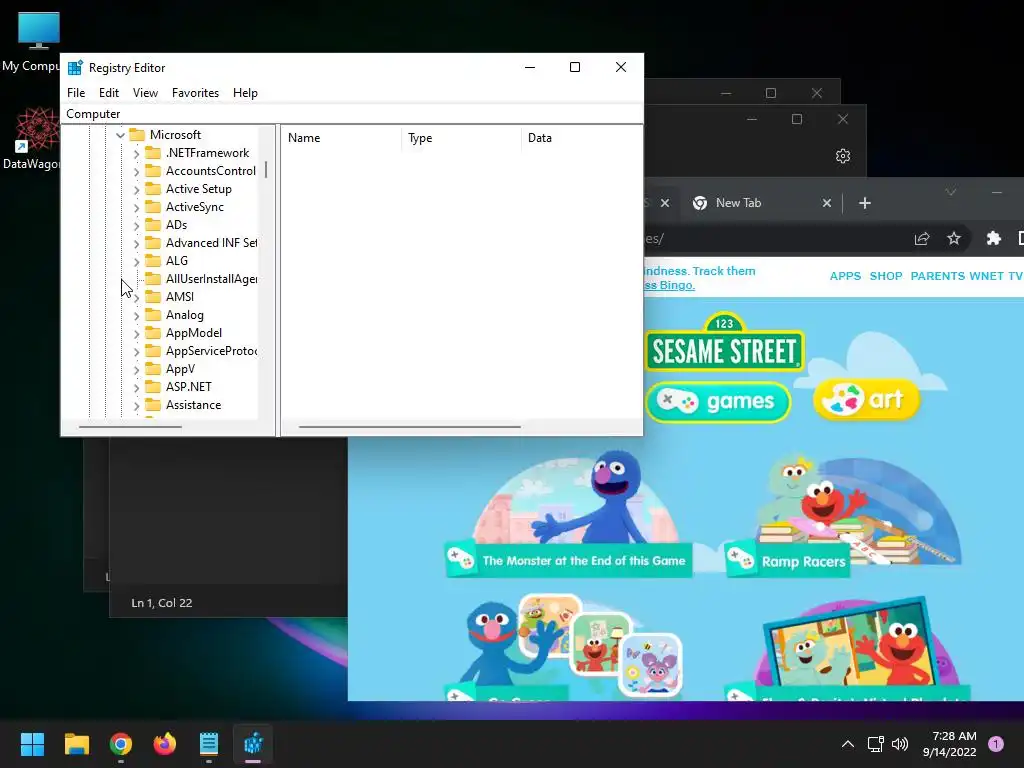
Task: Expand the AMSI key
Action: tap(136, 297)
